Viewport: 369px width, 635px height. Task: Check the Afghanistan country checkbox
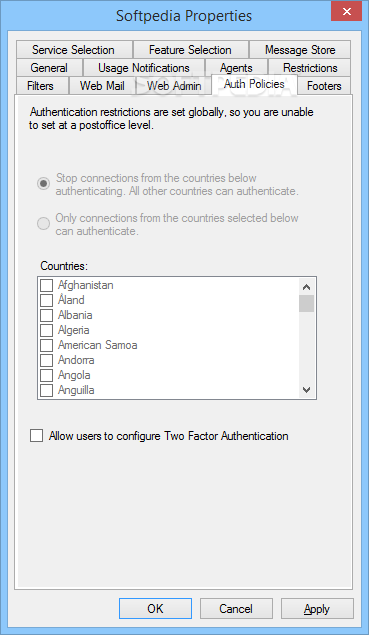click(47, 285)
